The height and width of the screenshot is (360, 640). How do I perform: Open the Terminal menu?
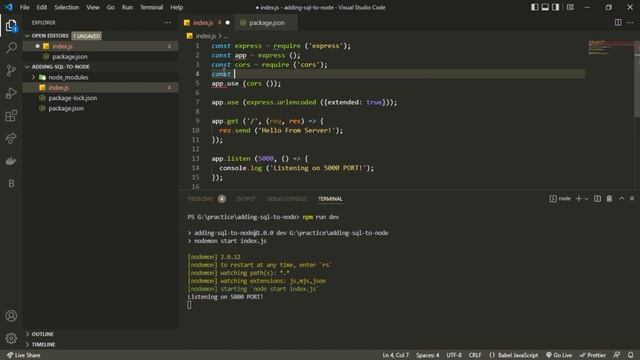tap(151, 7)
